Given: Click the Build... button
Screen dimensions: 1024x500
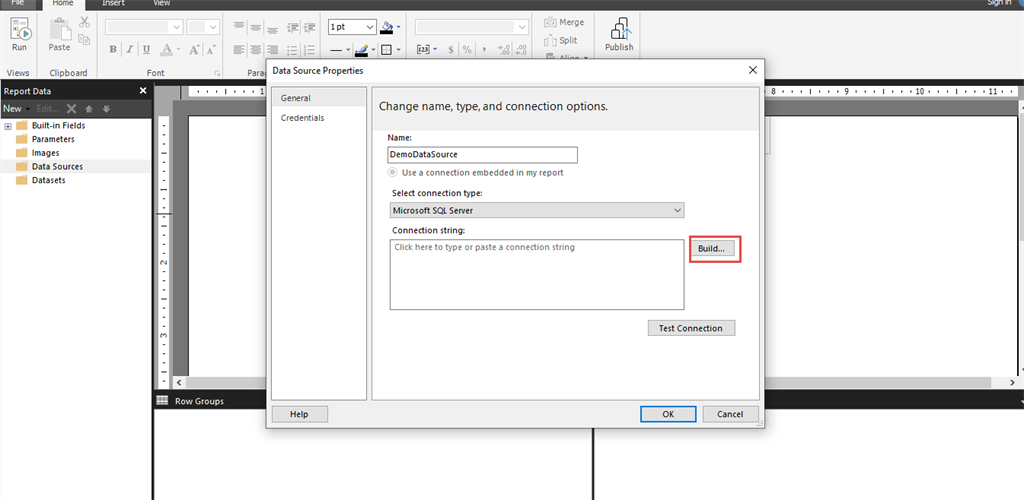Looking at the screenshot, I should pyautogui.click(x=711, y=249).
